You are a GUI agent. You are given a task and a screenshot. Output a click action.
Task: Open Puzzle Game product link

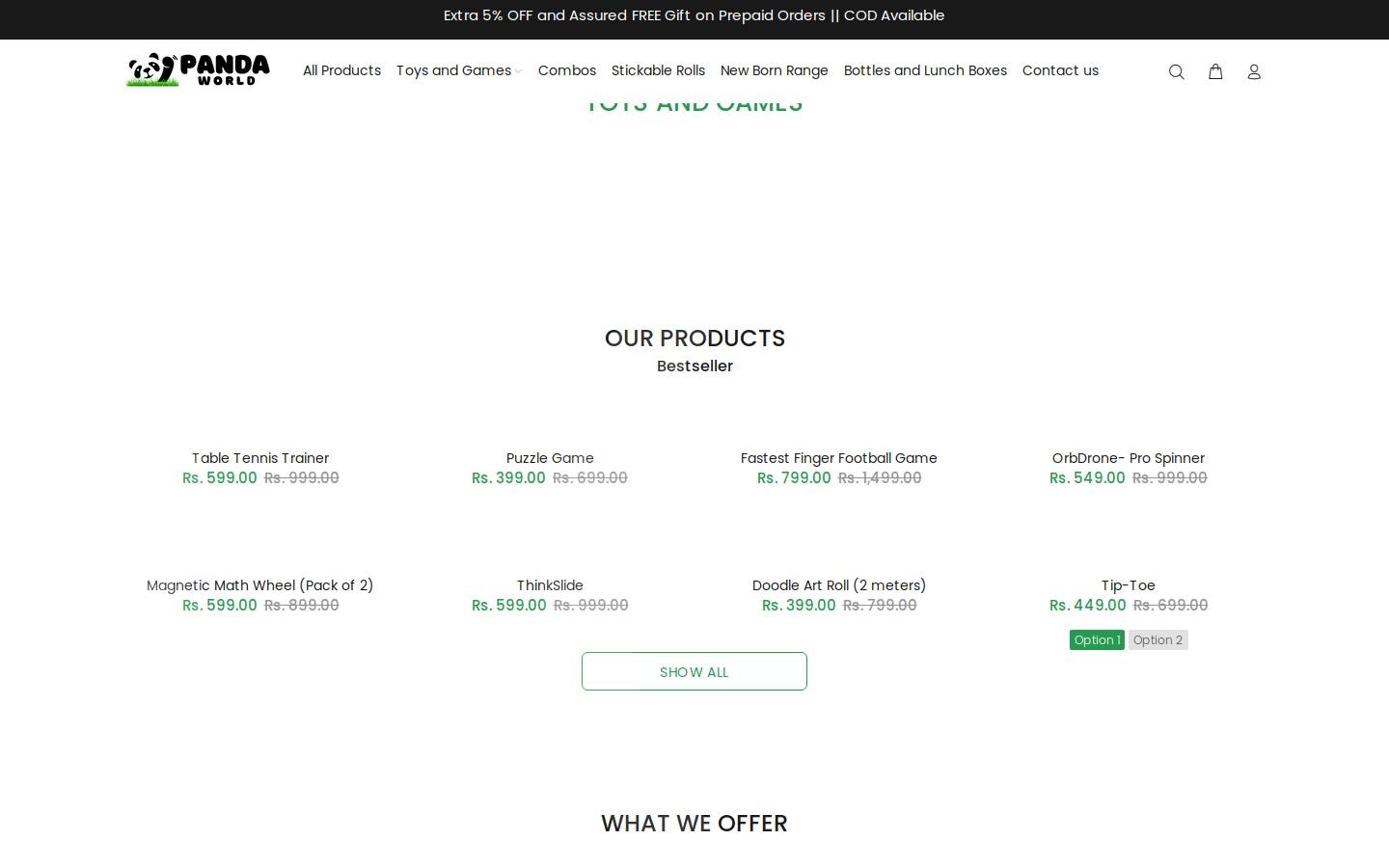coord(550,458)
